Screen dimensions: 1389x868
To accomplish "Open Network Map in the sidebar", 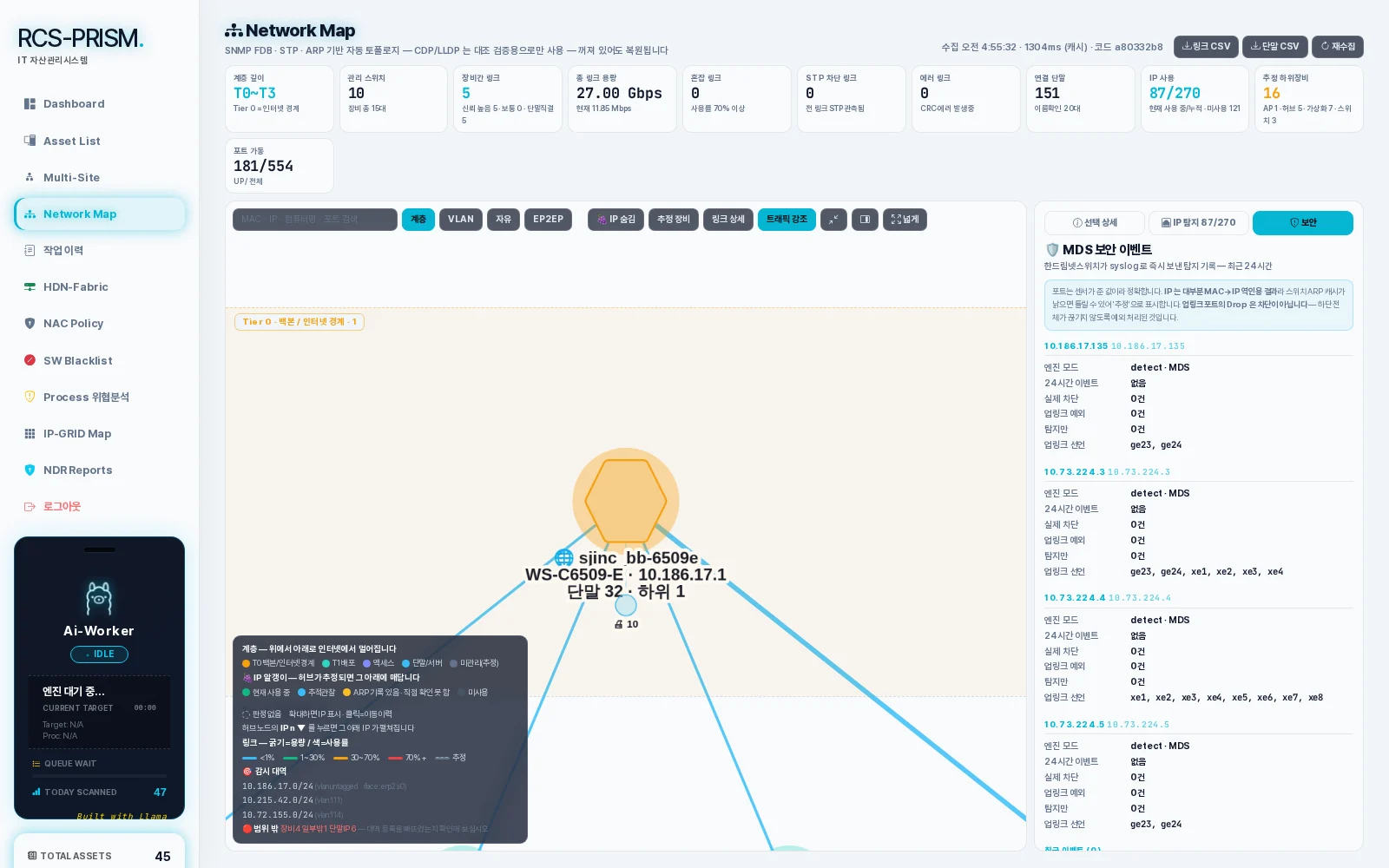I will click(100, 214).
